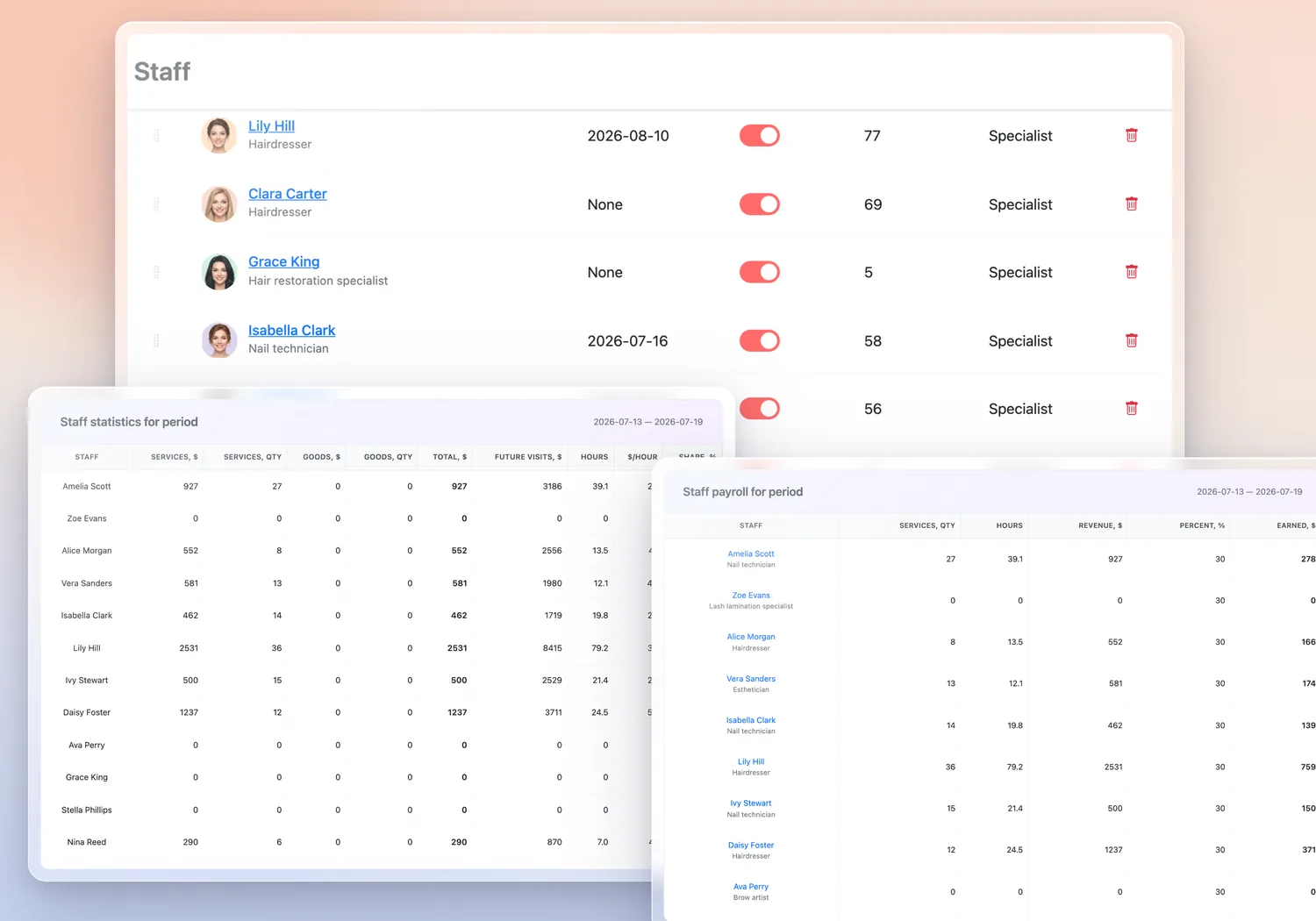Toggle the switch in Isabella Clark's staff row
1316x921 pixels.
pyautogui.click(x=760, y=340)
